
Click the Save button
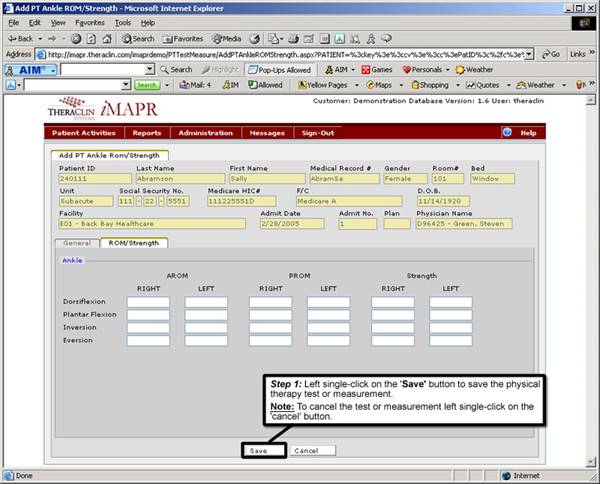pos(264,451)
